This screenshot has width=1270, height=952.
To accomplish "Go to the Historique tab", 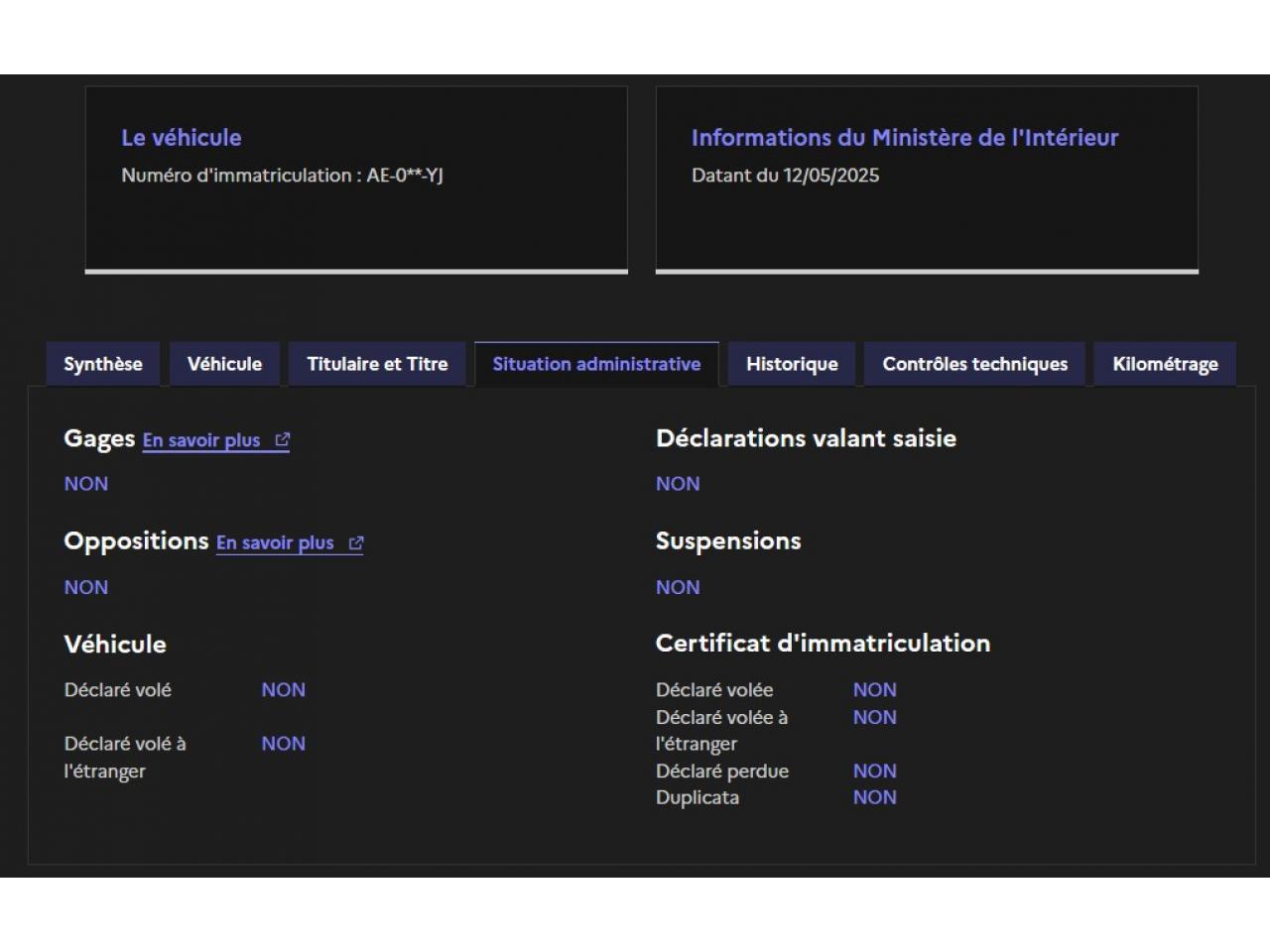I will click(x=792, y=364).
